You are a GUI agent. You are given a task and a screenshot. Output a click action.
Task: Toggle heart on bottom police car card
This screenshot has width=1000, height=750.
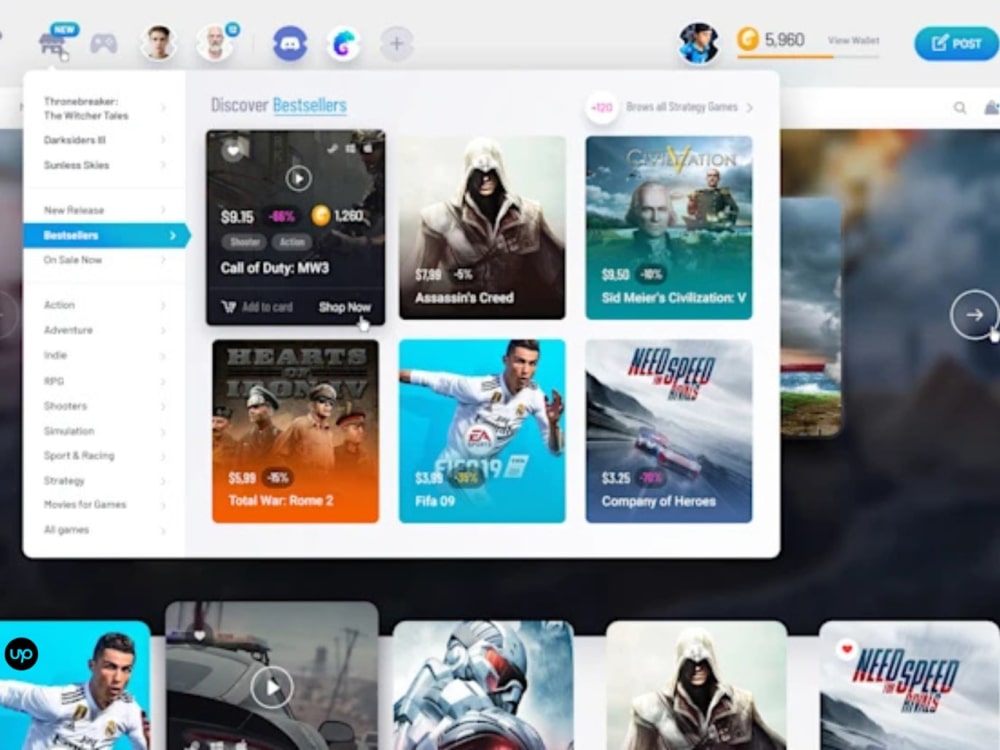(200, 635)
